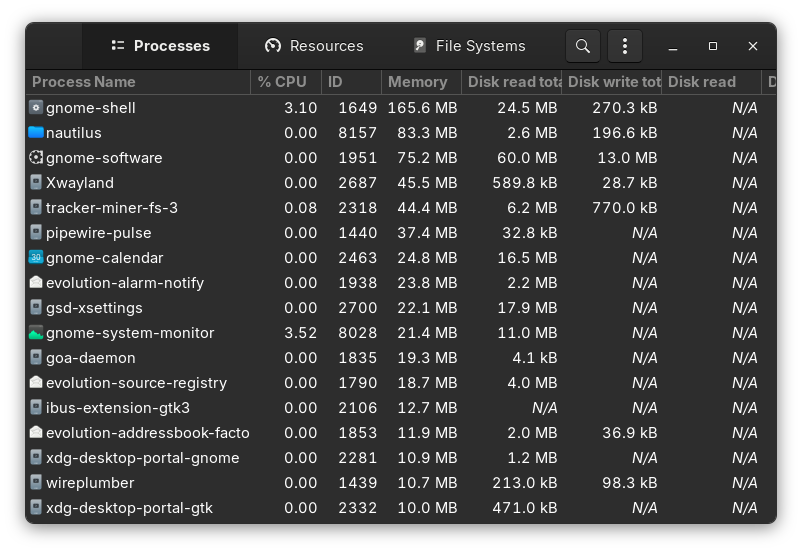802x552 pixels.
Task: Click the gnome-software icon
Action: click(36, 158)
